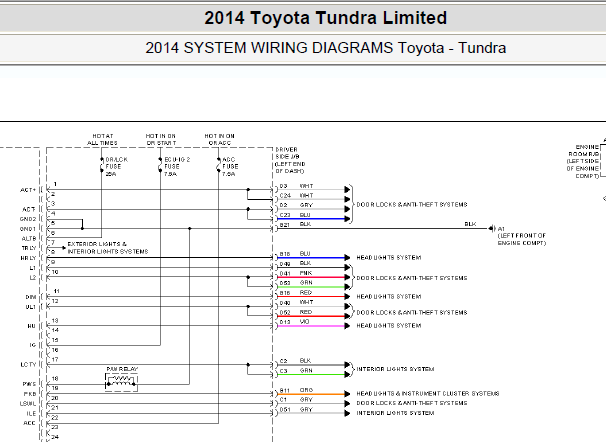This screenshot has height=442, width=606.
Task: Click 'HEADLIGHTS & INSTRUMENT CLUSTER SYSTEMS' reference
Action: tap(428, 394)
